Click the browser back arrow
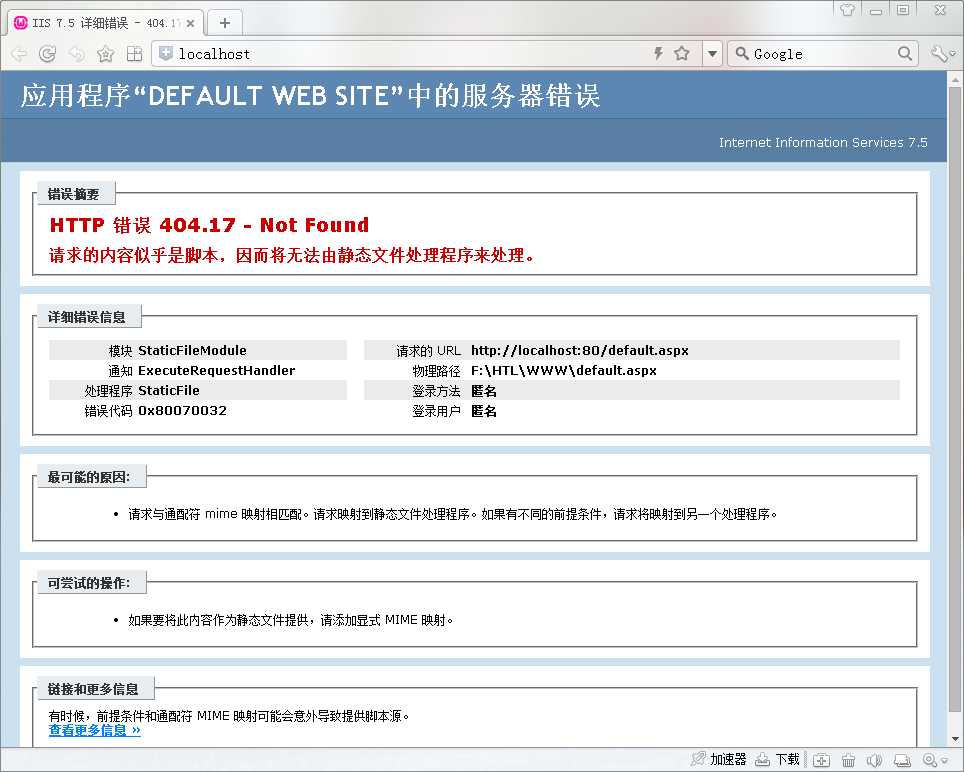964x772 pixels. click(20, 54)
